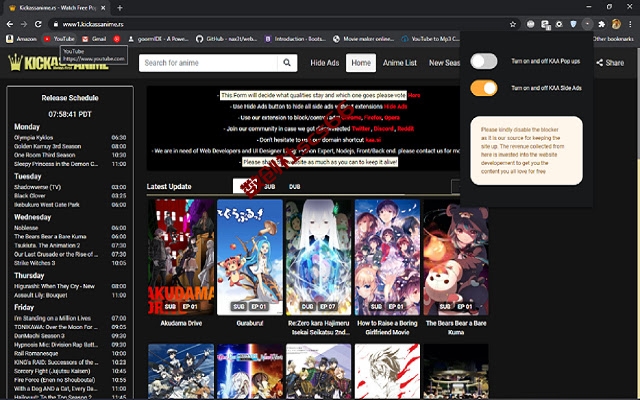Click the KAA extension icon in toolbar
640x400 pixels.
(x=587, y=24)
